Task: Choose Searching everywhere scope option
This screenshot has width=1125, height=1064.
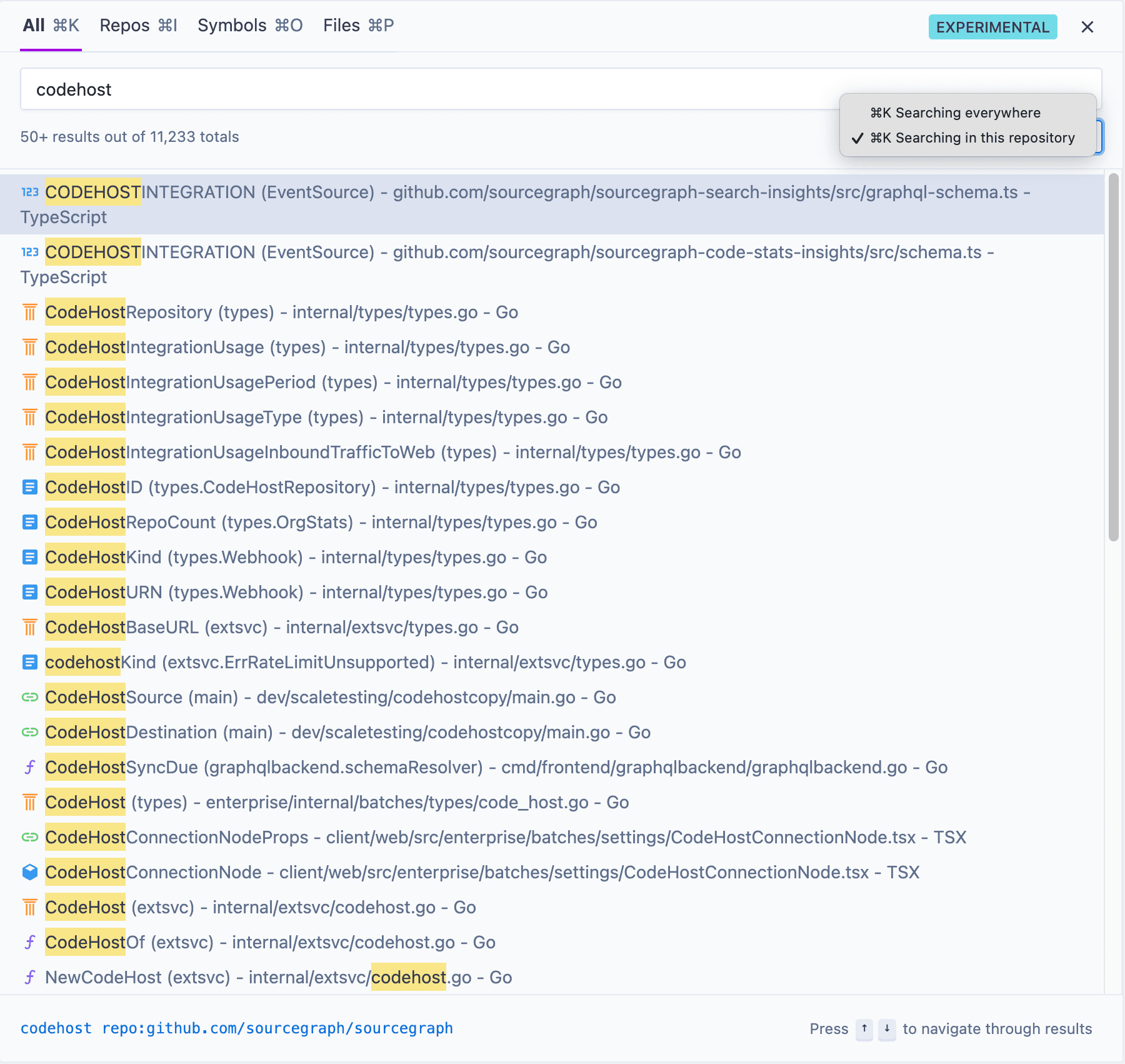Action: click(968, 113)
